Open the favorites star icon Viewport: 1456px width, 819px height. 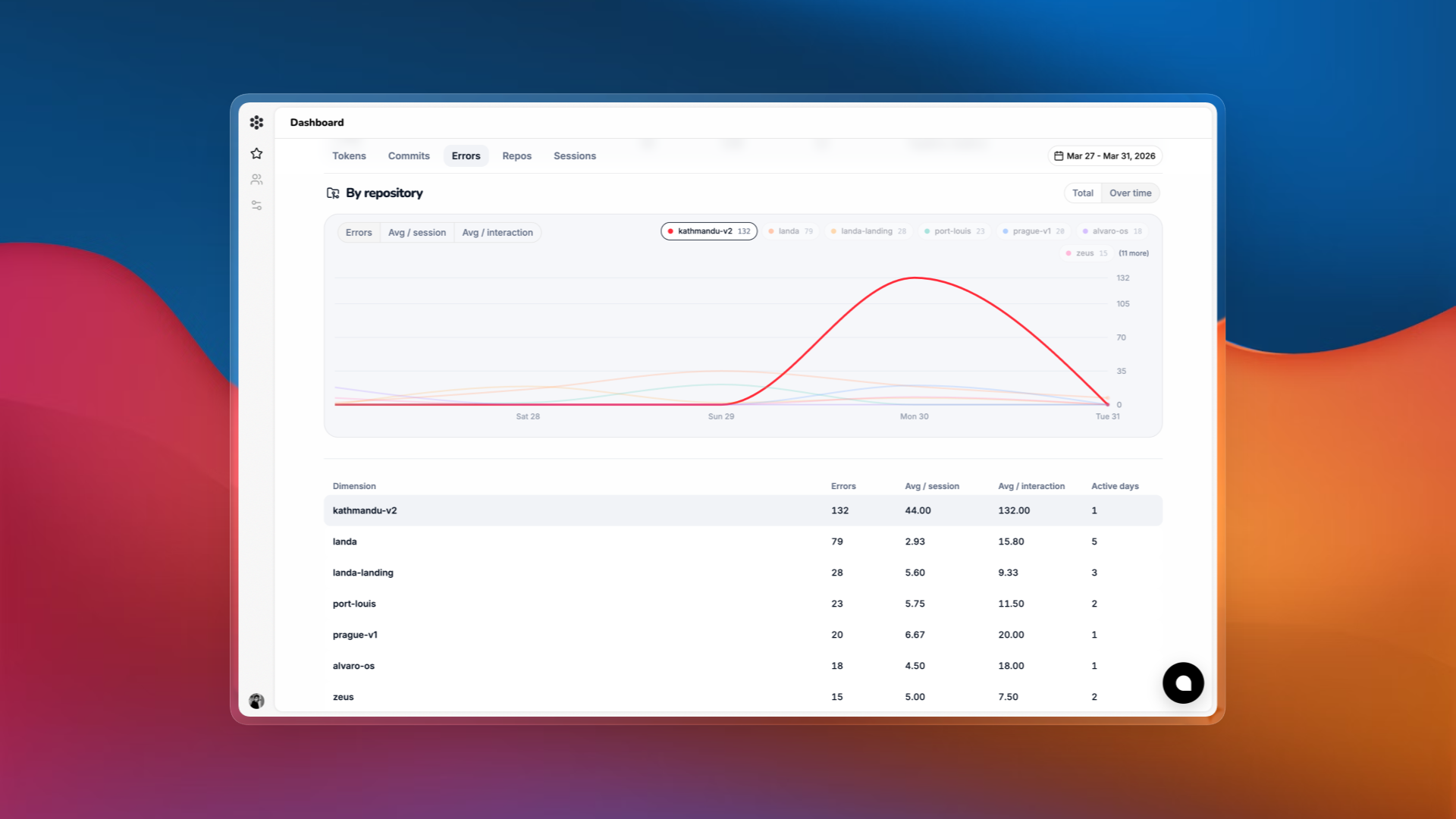[256, 153]
